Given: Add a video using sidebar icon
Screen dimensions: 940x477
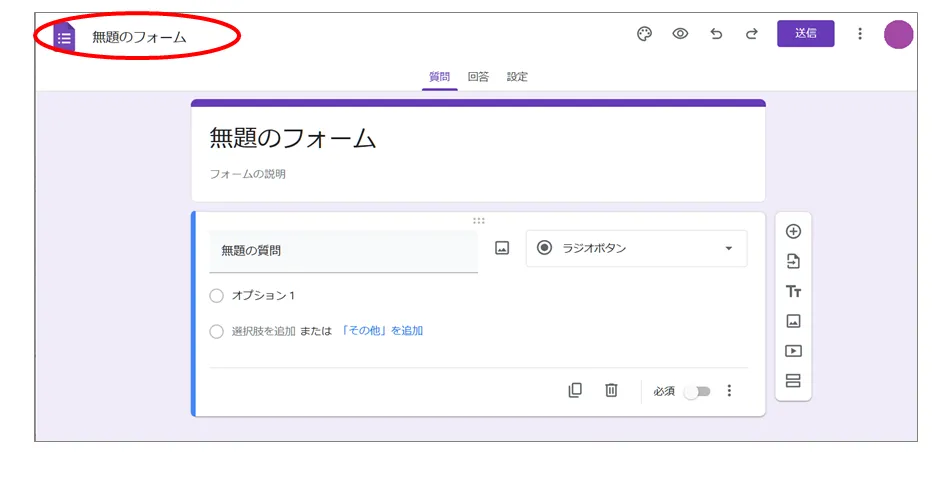Looking at the screenshot, I should point(793,351).
